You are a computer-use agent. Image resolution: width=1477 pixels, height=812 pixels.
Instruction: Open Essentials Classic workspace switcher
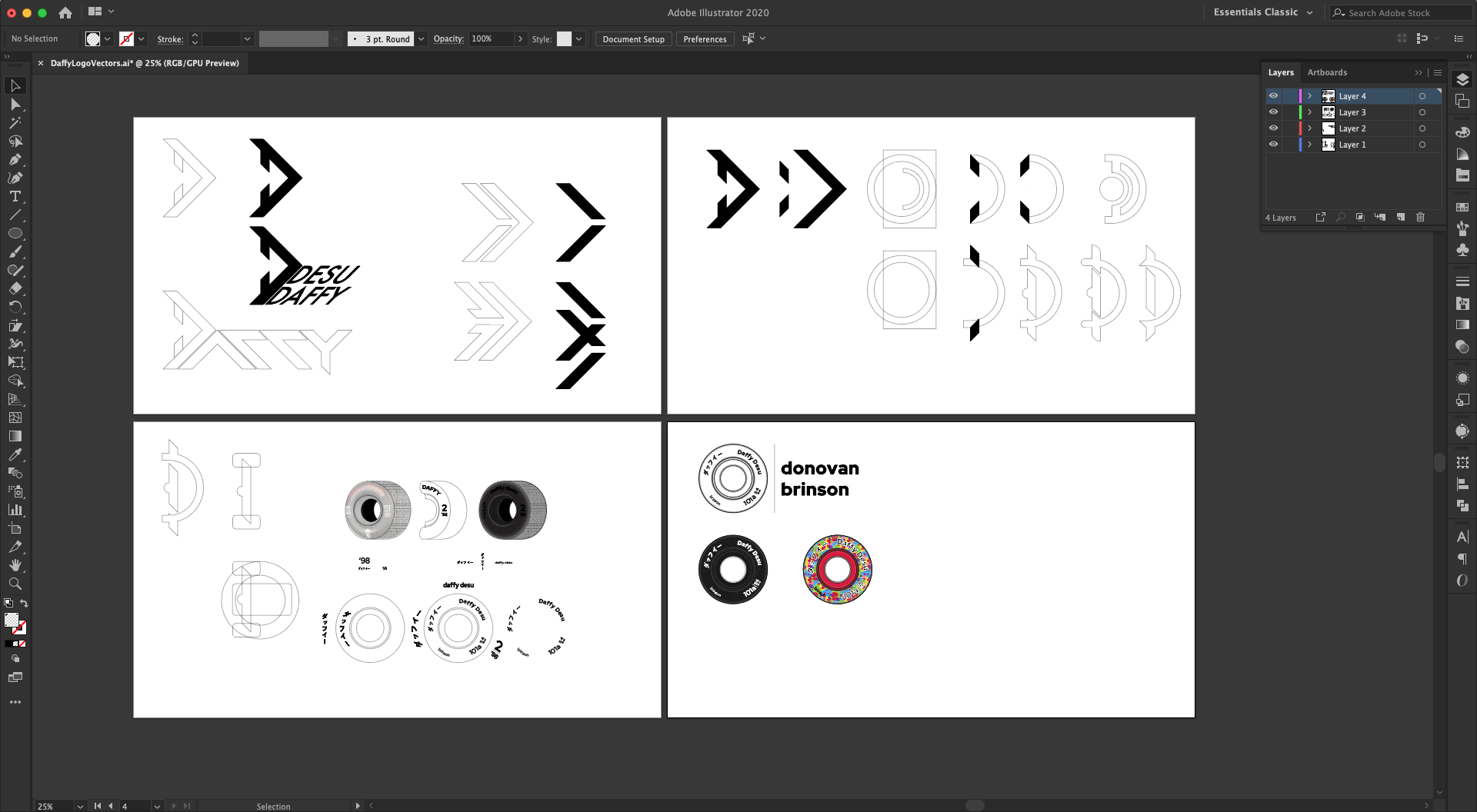1263,12
